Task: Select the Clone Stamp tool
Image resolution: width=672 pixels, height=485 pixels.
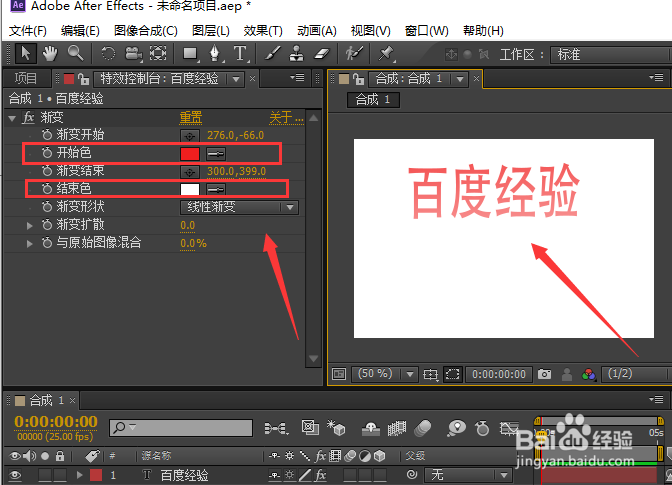Action: click(x=297, y=54)
